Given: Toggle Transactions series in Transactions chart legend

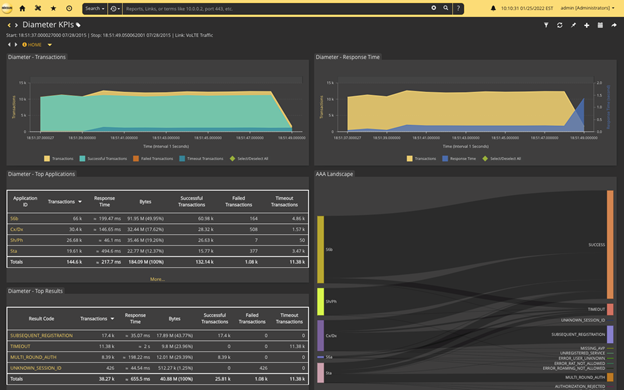Looking at the screenshot, I should pyautogui.click(x=58, y=158).
